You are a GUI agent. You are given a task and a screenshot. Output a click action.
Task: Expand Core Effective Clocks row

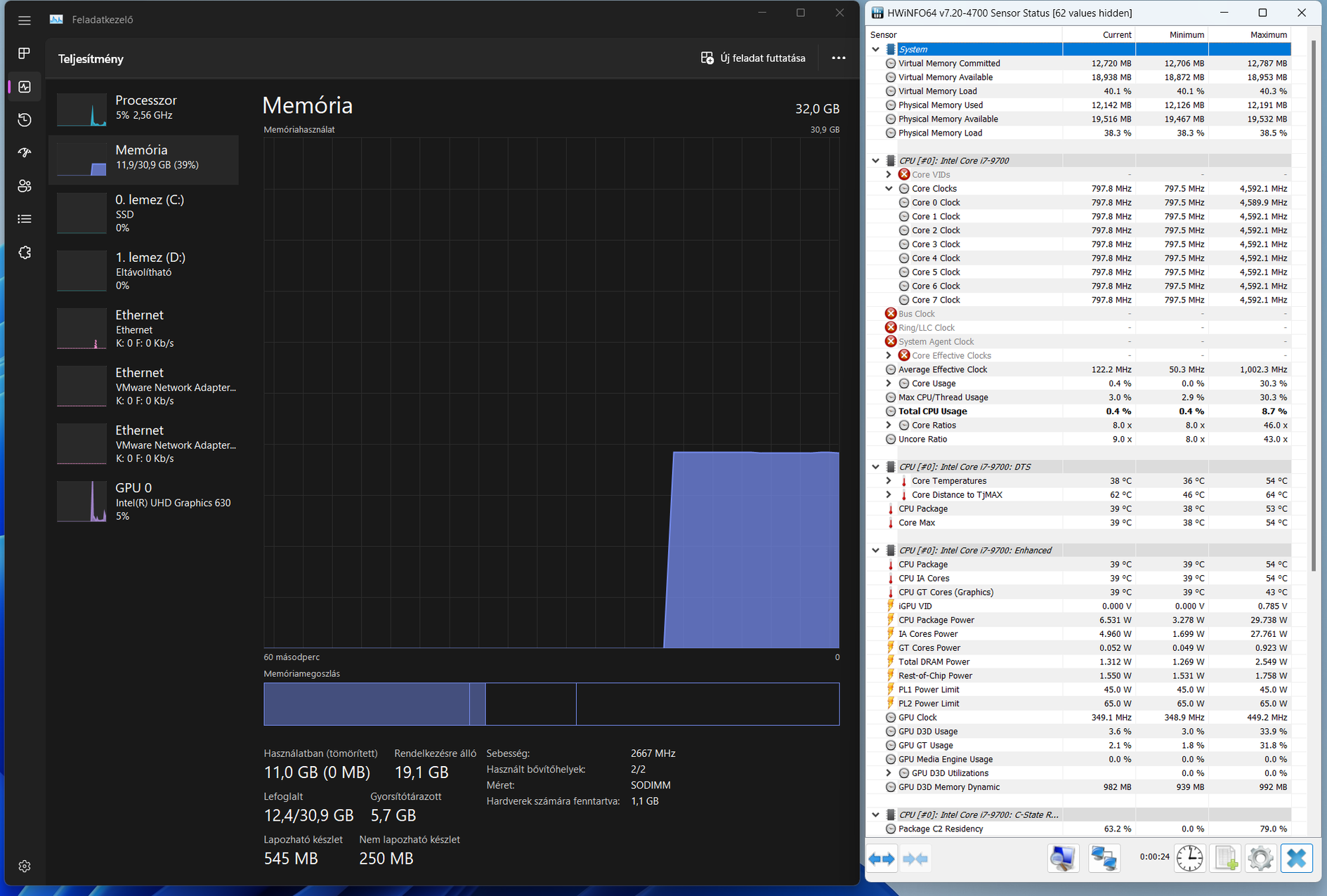pos(889,356)
